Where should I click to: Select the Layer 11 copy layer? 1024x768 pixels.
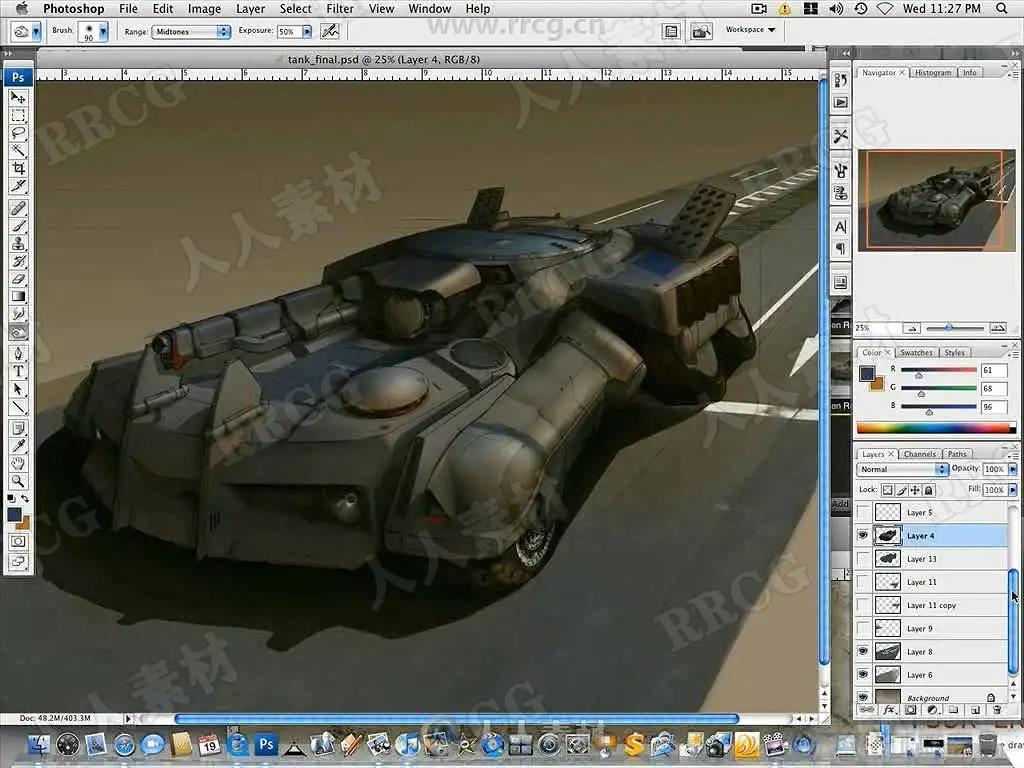tap(931, 605)
